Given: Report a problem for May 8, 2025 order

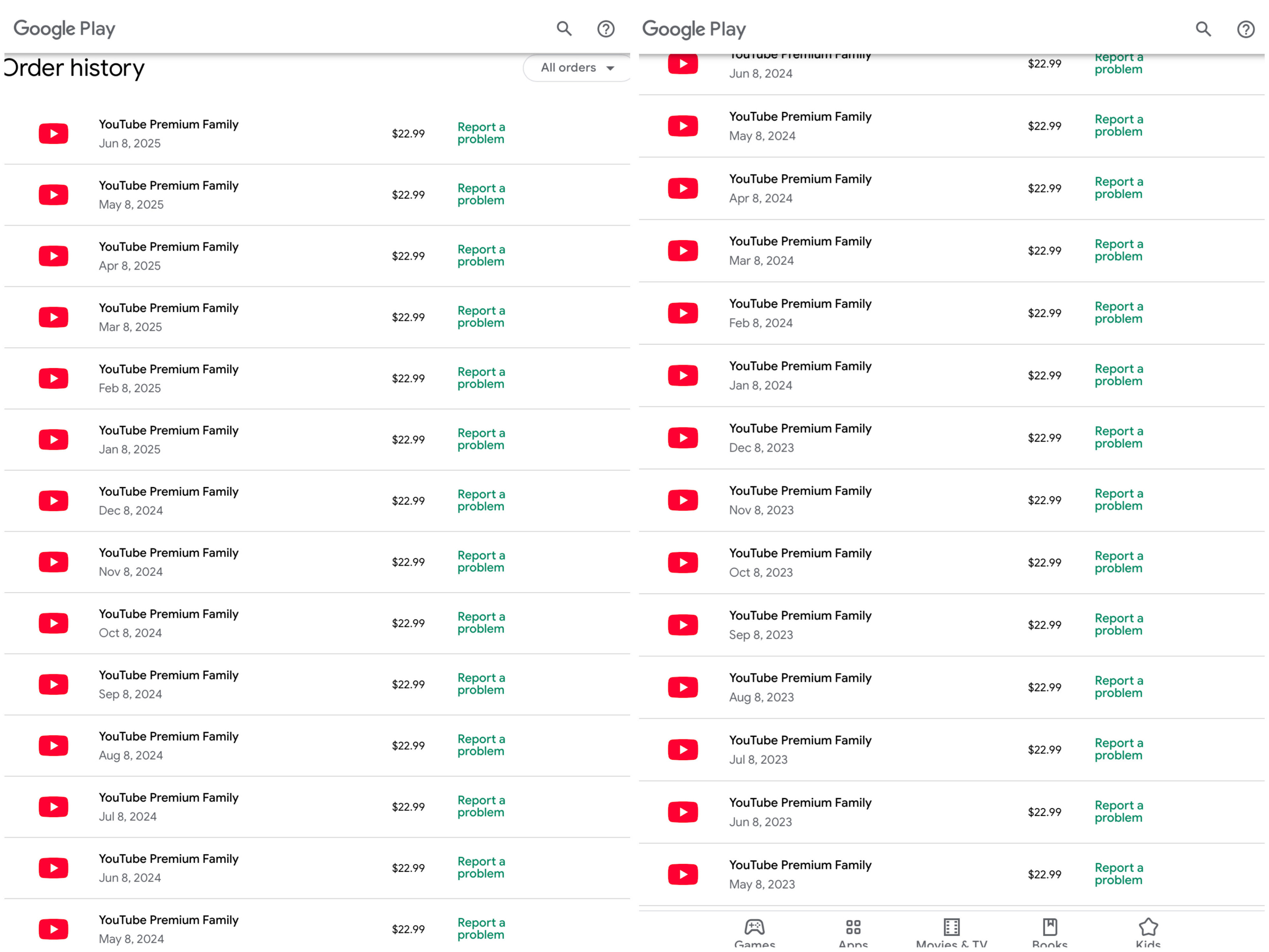Looking at the screenshot, I should pos(481,194).
